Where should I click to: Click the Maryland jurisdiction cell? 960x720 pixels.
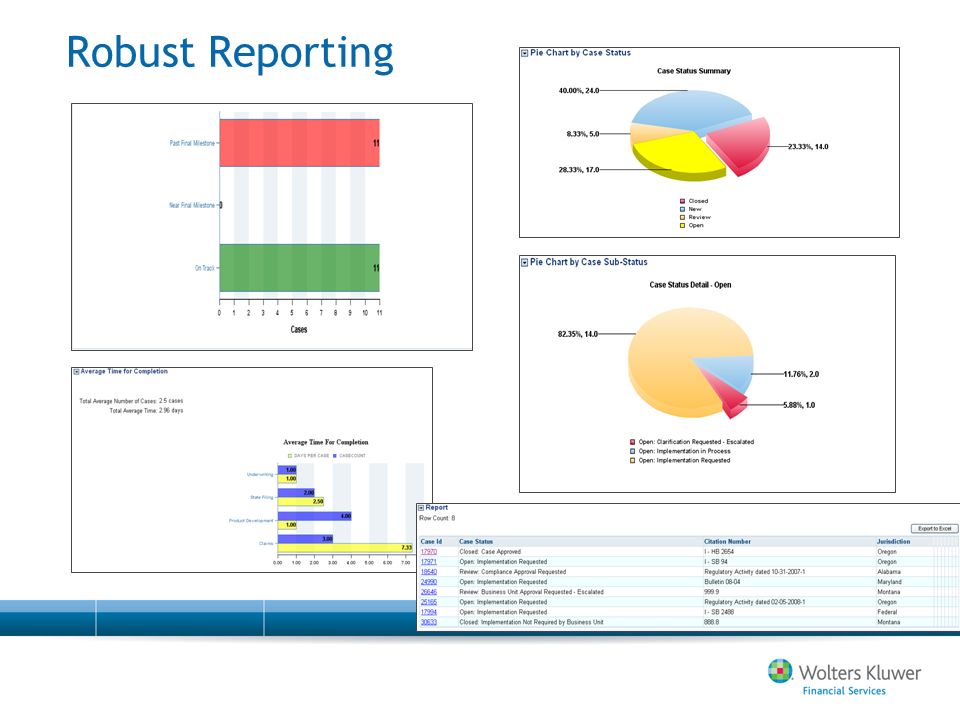[889, 582]
